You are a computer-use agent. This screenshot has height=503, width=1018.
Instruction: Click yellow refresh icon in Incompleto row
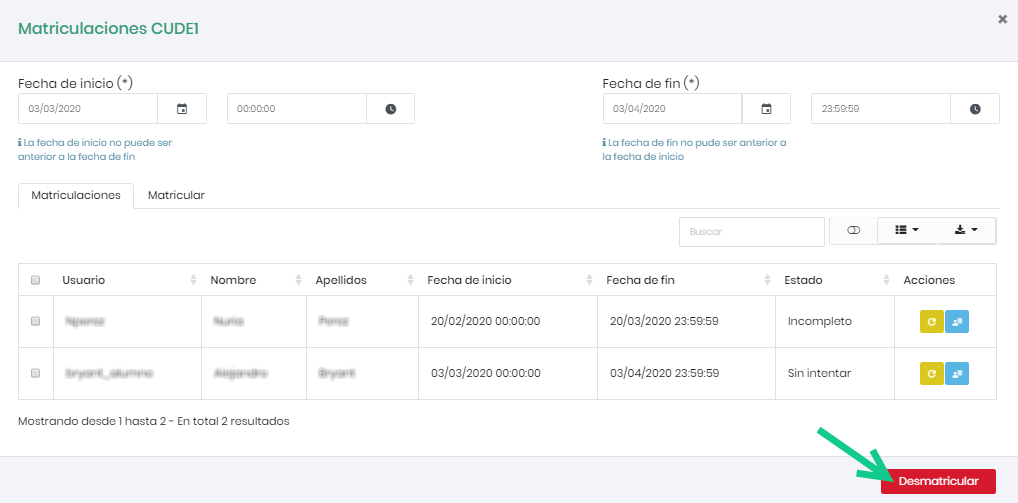[x=932, y=321]
